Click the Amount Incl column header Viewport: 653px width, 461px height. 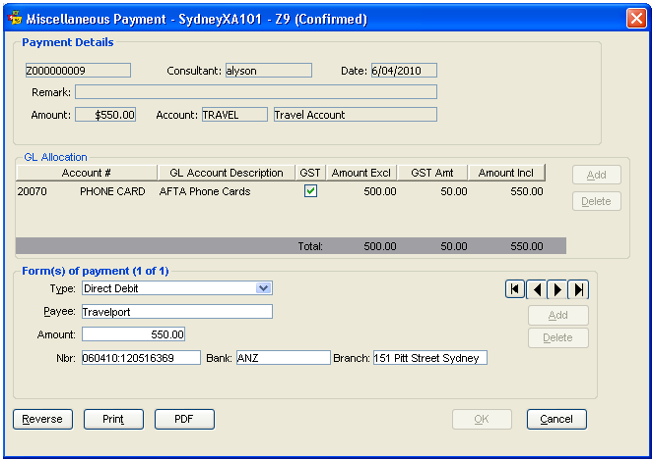click(x=506, y=172)
